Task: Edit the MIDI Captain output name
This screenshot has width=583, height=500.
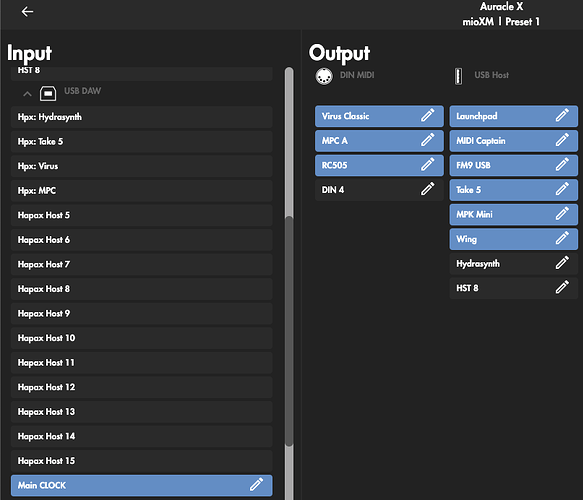Action: click(x=562, y=140)
